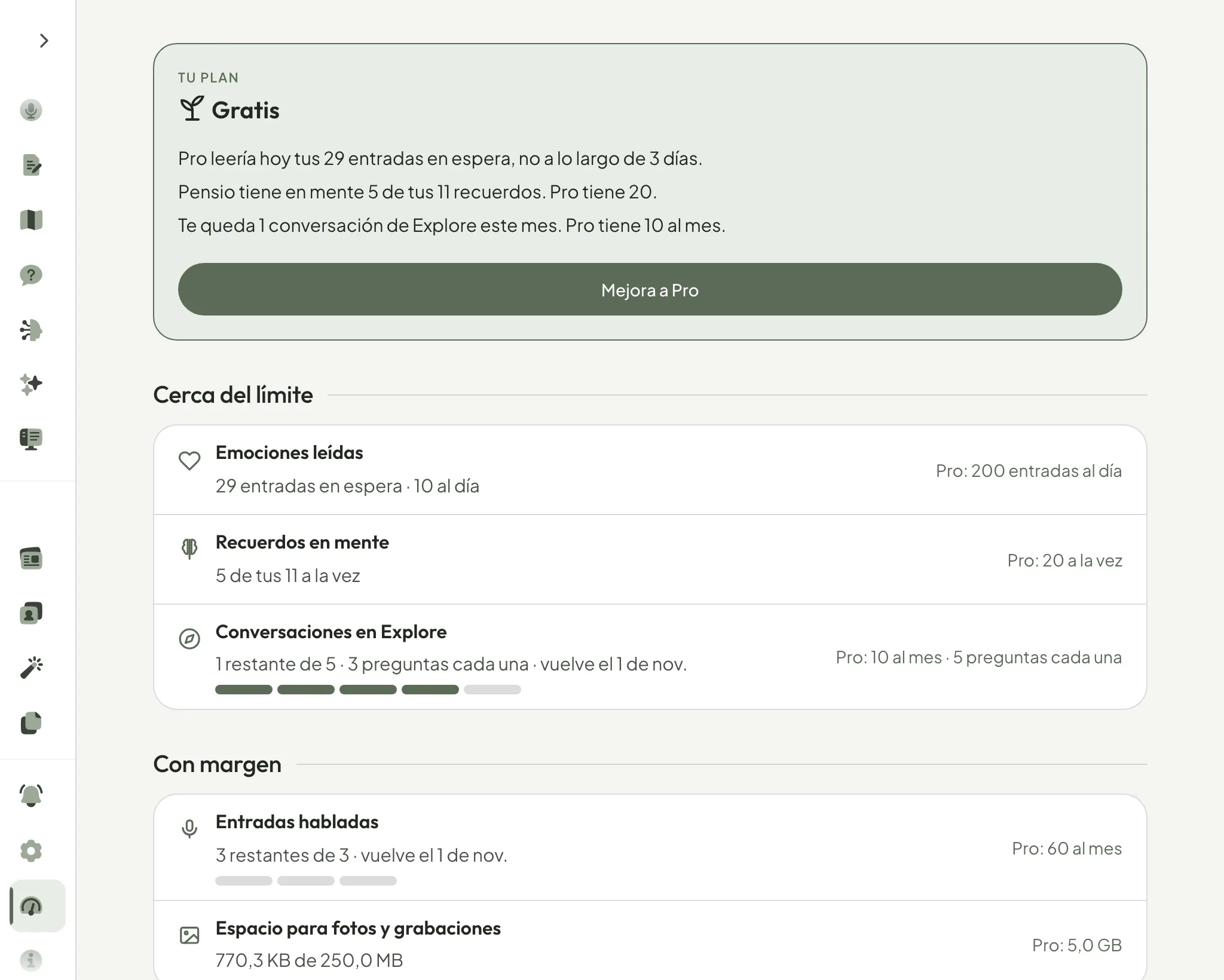Open the magic wand icon in sidebar
Viewport: 1224px width, 980px height.
point(31,668)
